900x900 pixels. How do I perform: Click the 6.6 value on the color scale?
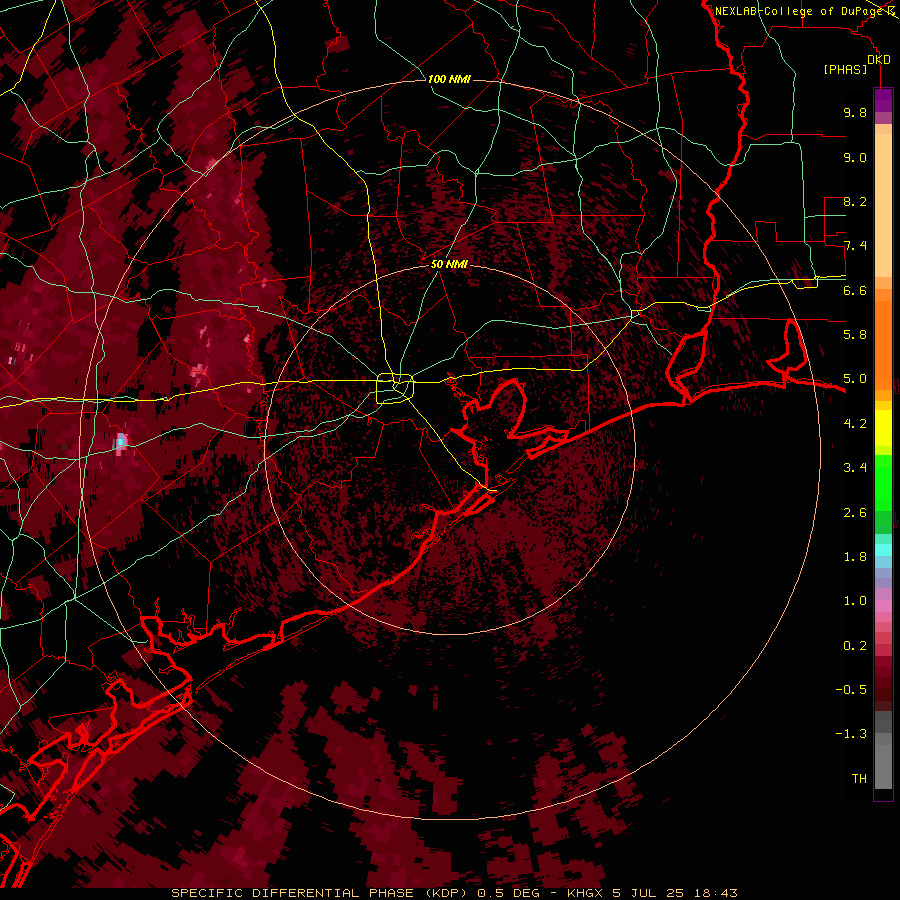coord(855,290)
